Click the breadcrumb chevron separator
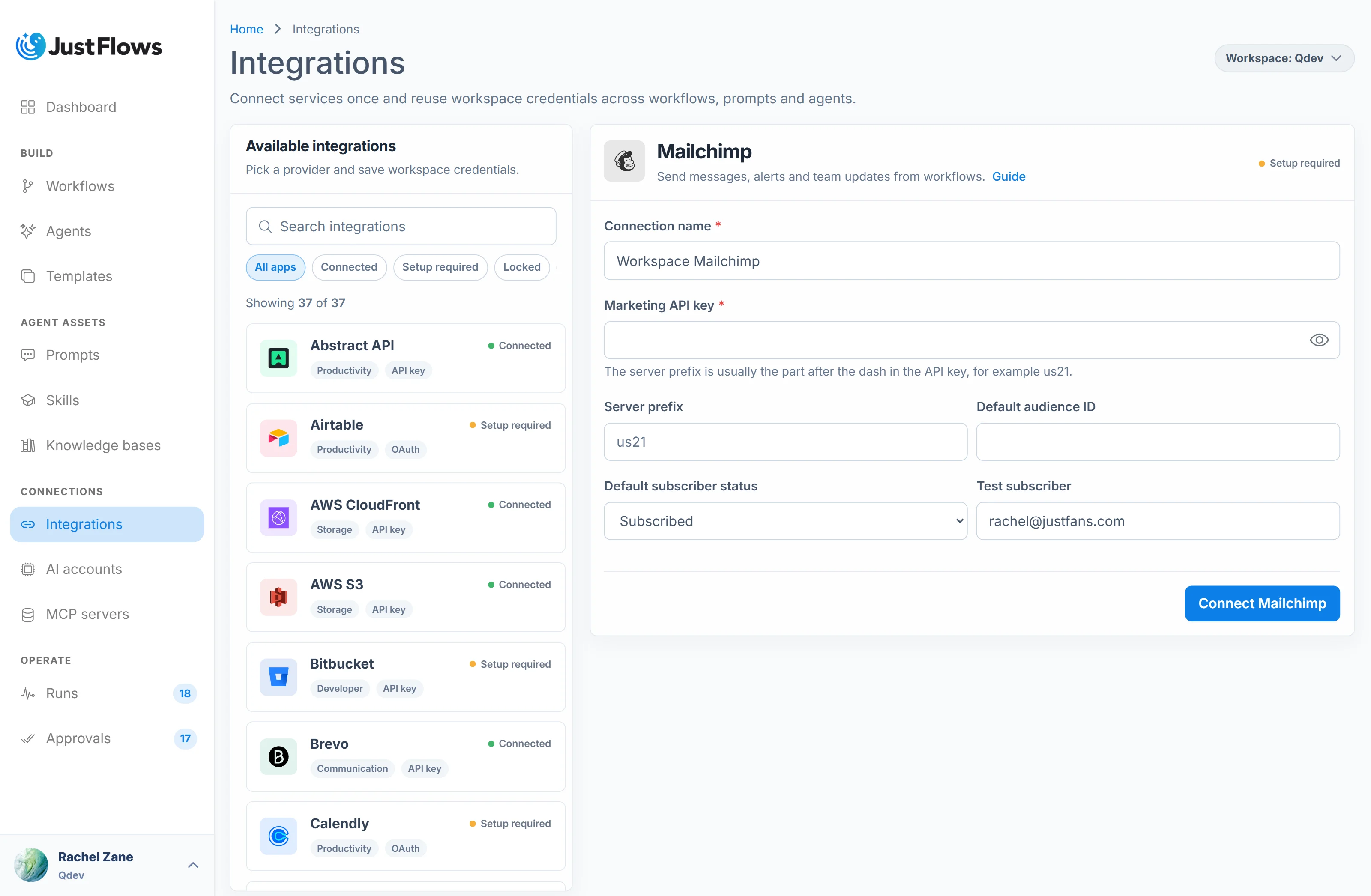The height and width of the screenshot is (896, 1371). [278, 29]
